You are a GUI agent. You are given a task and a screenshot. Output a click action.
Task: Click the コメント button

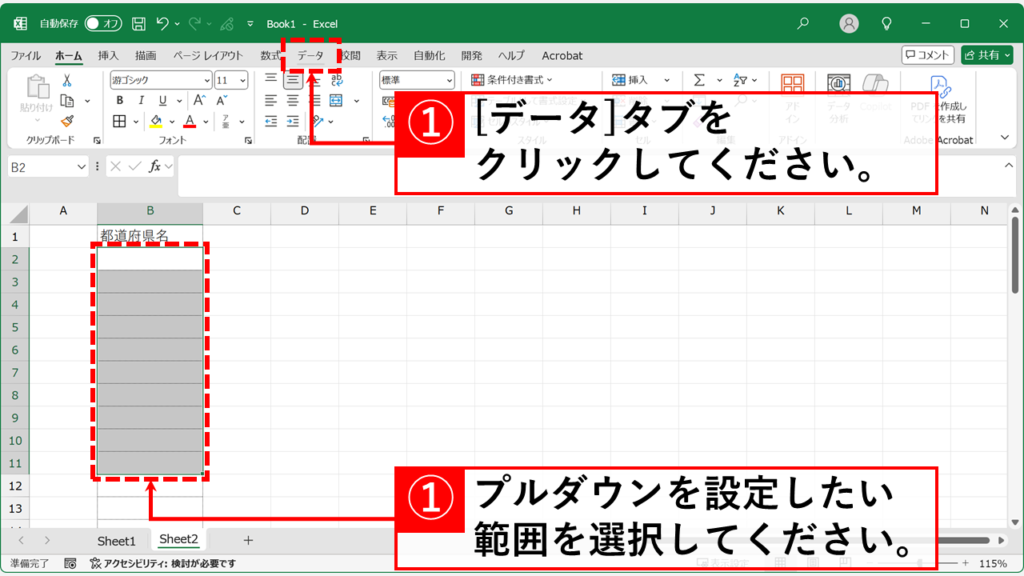click(x=927, y=55)
